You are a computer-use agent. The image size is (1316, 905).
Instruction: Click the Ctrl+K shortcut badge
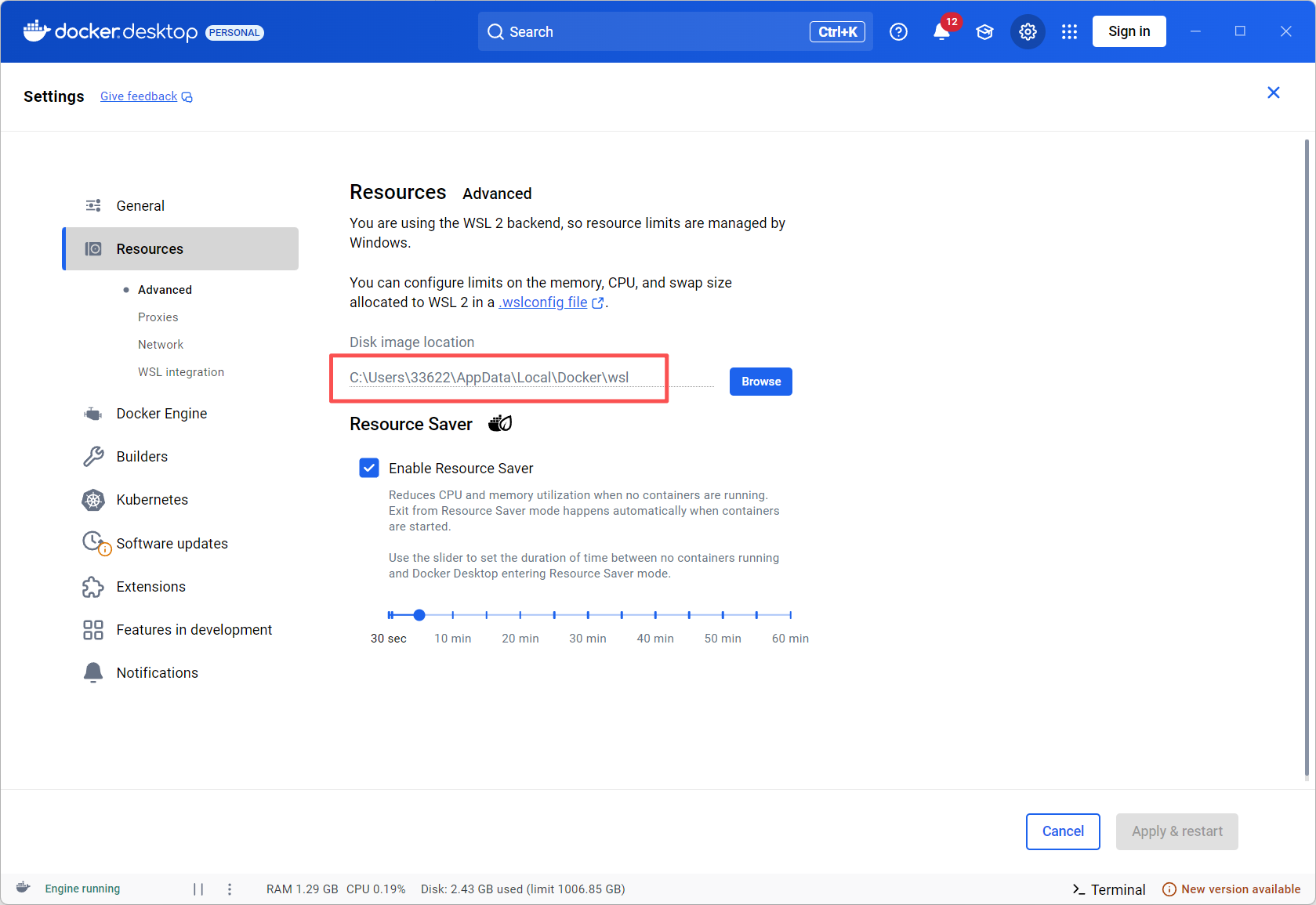837,31
